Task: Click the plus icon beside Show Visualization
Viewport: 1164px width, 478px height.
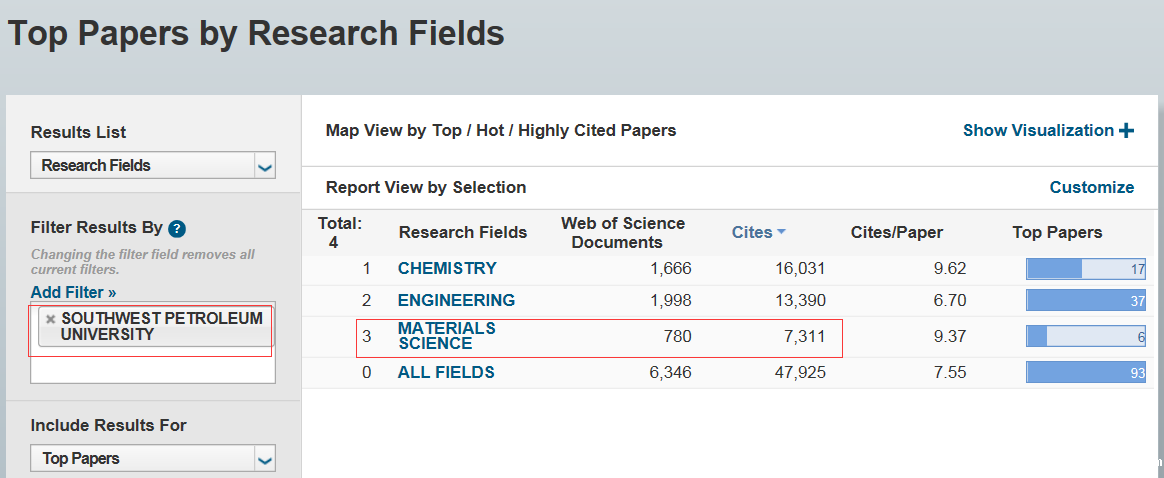Action: coord(1127,130)
